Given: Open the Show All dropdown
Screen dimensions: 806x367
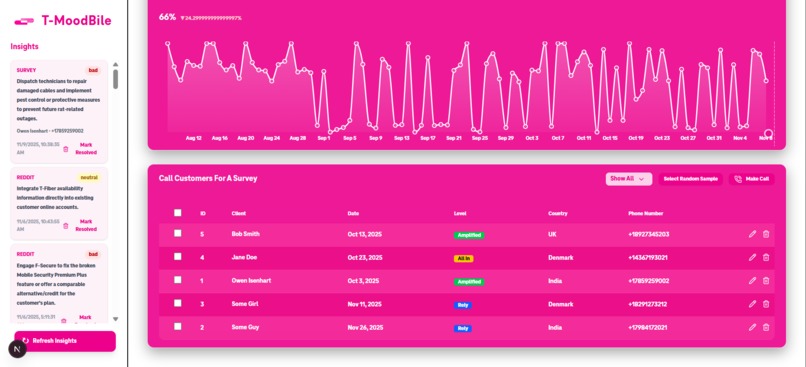Looking at the screenshot, I should 629,179.
